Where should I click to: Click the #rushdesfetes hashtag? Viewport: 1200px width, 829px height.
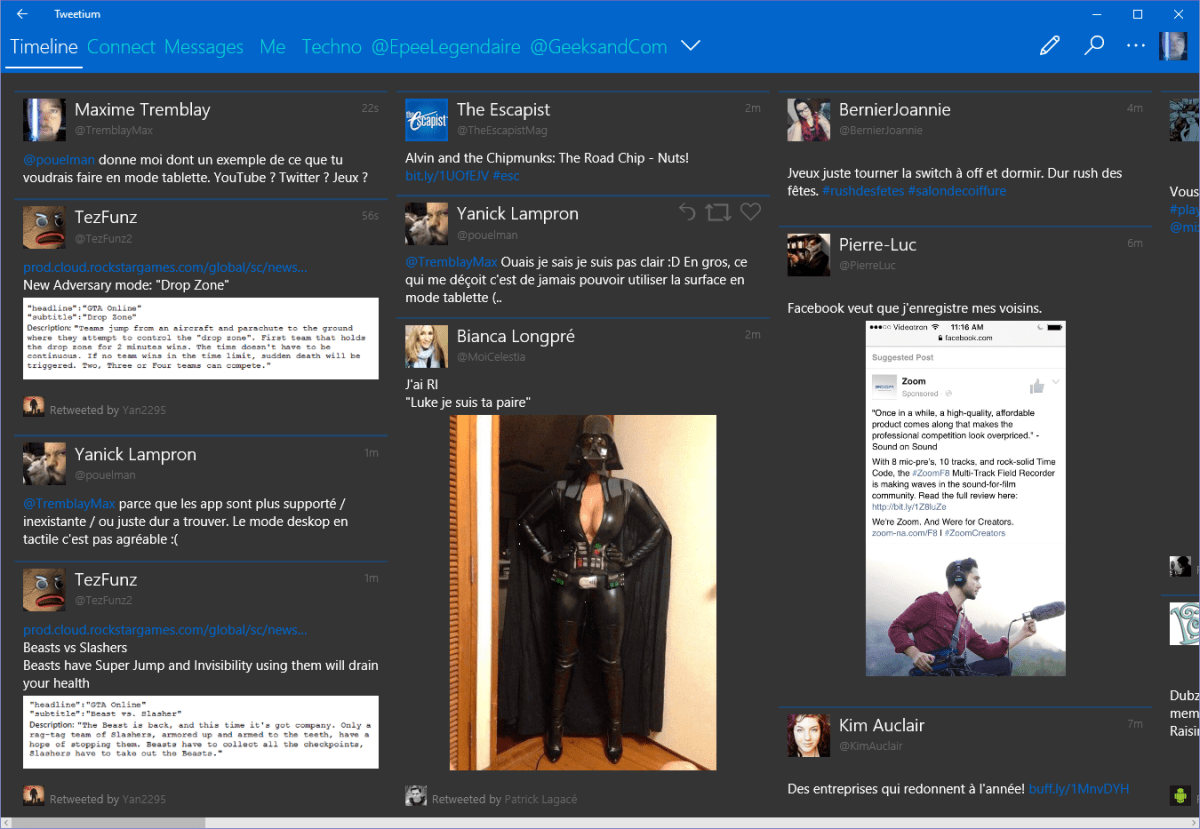[x=862, y=191]
